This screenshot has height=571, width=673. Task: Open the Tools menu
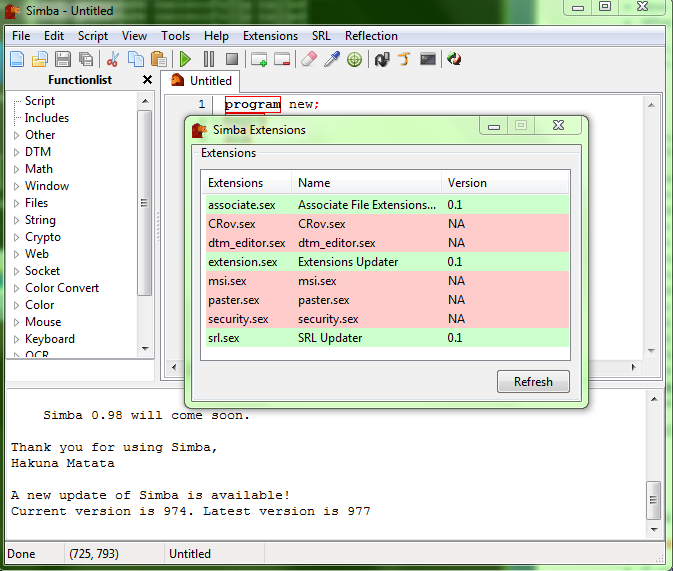point(176,36)
